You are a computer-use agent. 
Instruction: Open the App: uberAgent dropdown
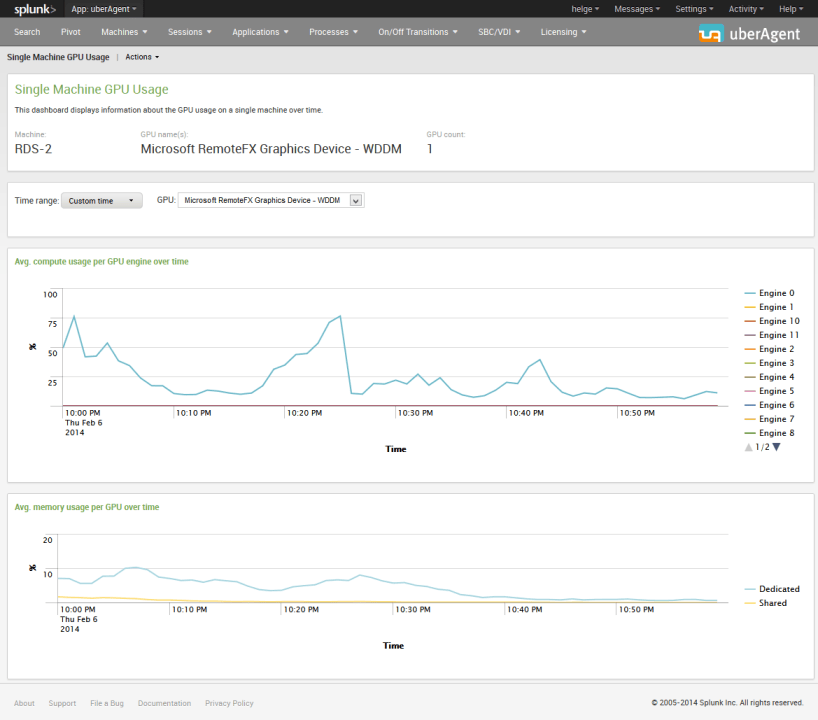pyautogui.click(x=103, y=9)
